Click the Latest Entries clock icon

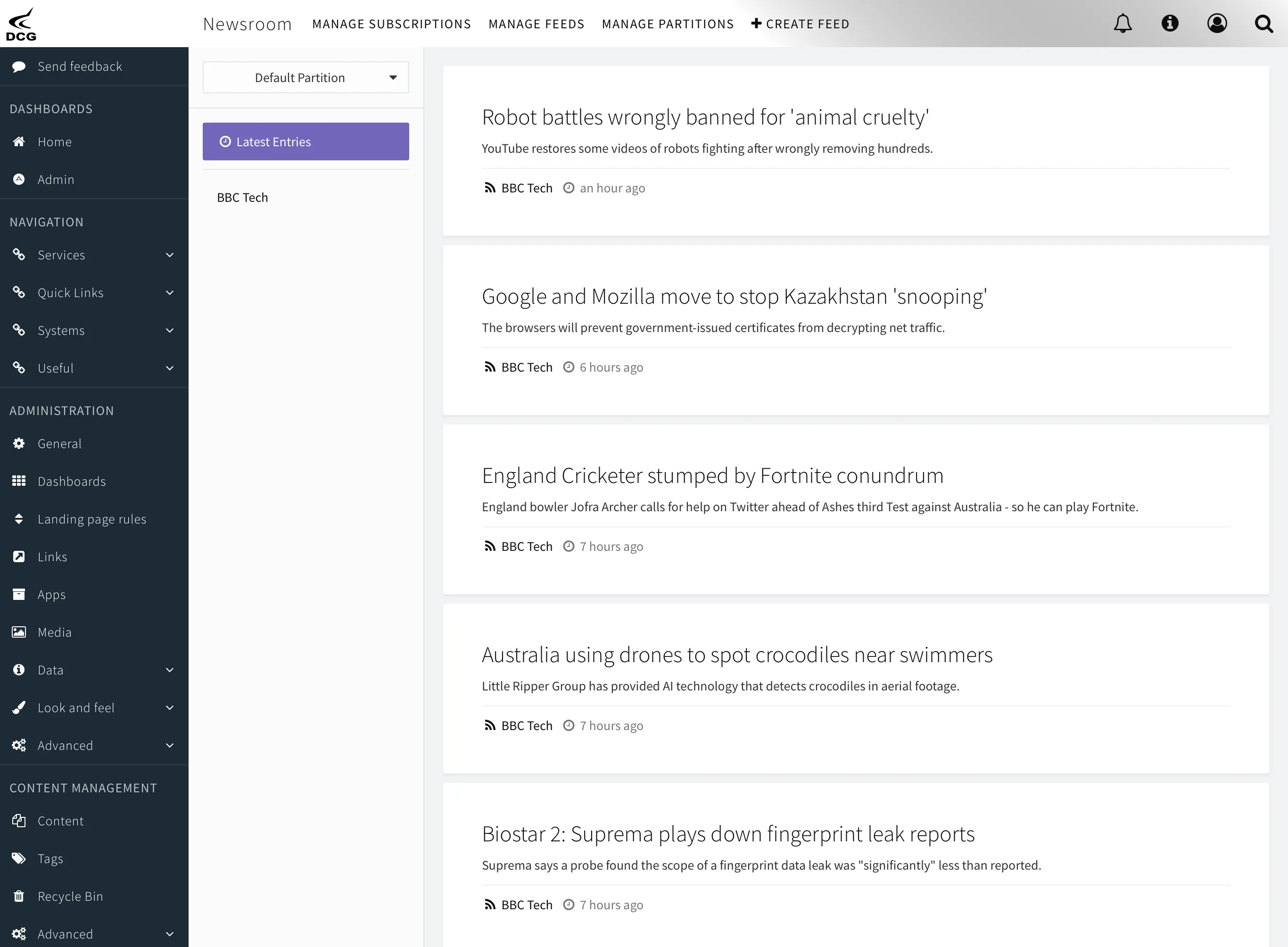pos(225,141)
